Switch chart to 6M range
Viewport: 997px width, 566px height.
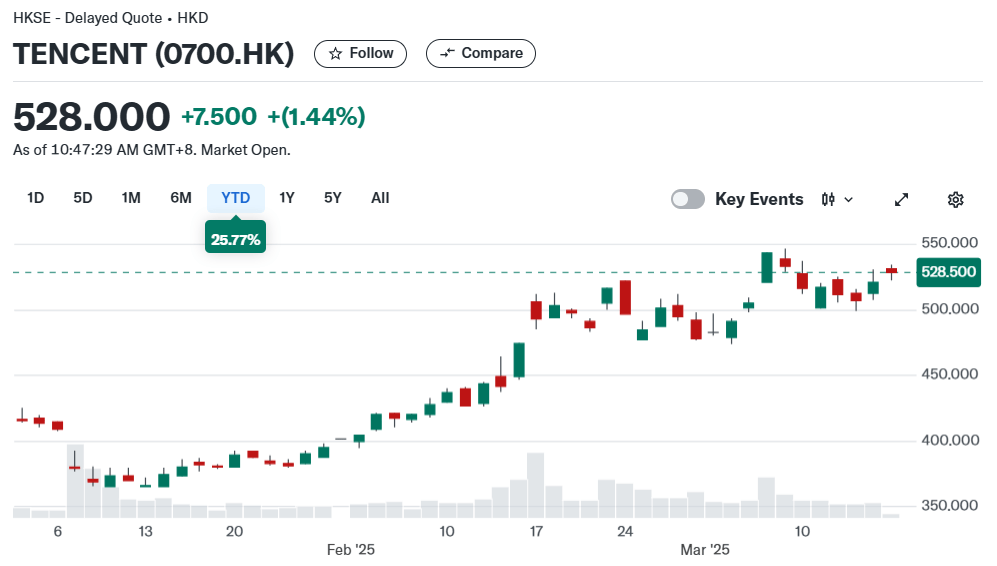[181, 198]
